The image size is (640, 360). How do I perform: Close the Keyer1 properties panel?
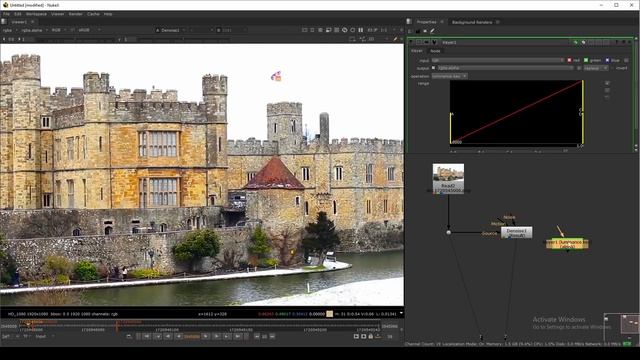point(629,42)
